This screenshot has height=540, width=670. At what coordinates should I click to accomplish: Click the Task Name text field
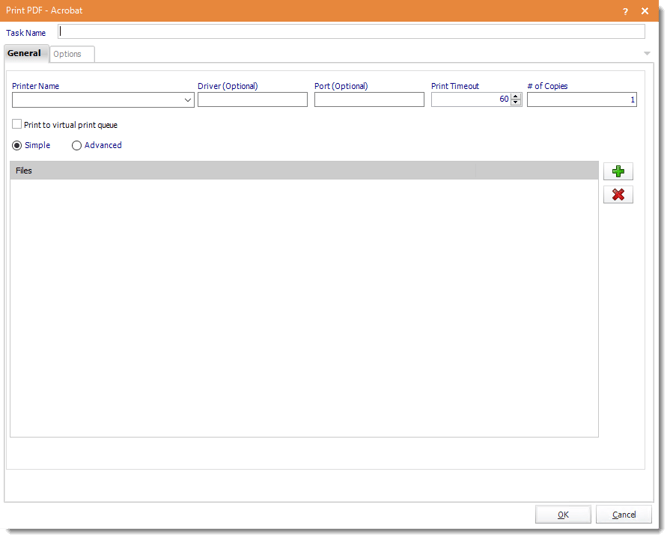350,32
